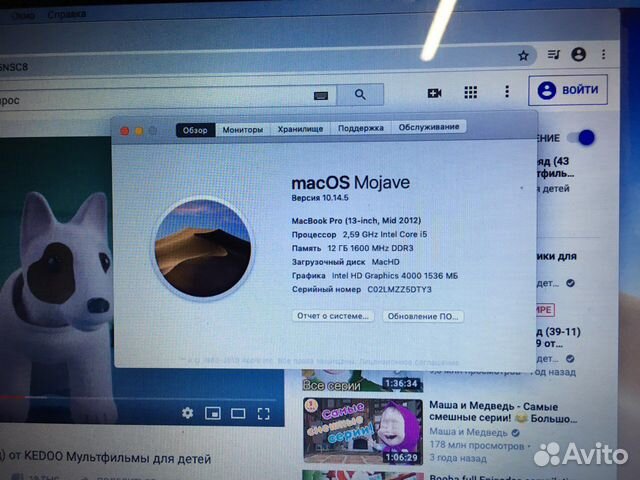Open video player settings gear
Image resolution: width=640 pixels, height=480 pixels.
[x=187, y=413]
